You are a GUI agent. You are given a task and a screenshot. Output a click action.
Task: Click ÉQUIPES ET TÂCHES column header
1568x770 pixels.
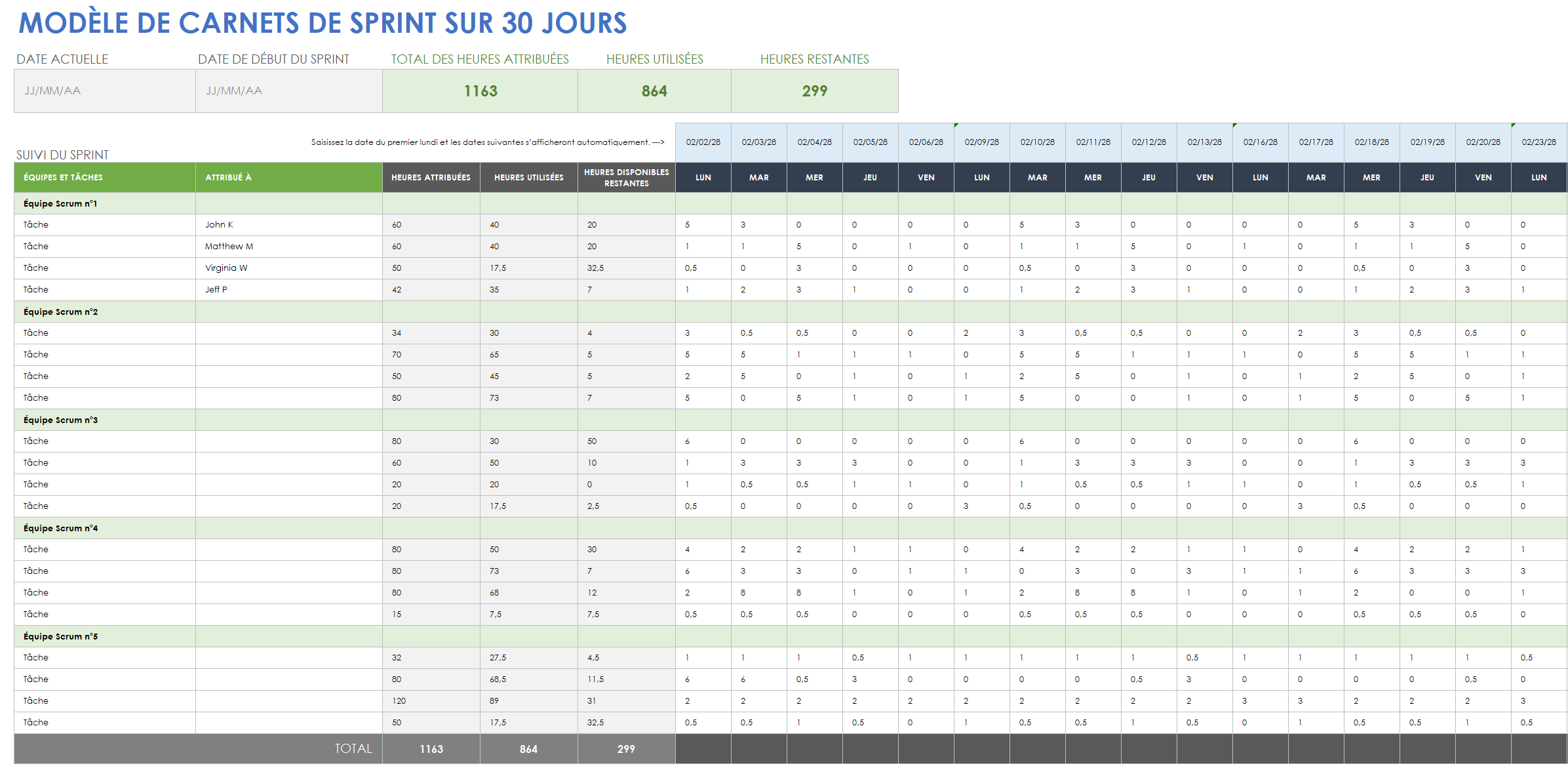coord(105,178)
